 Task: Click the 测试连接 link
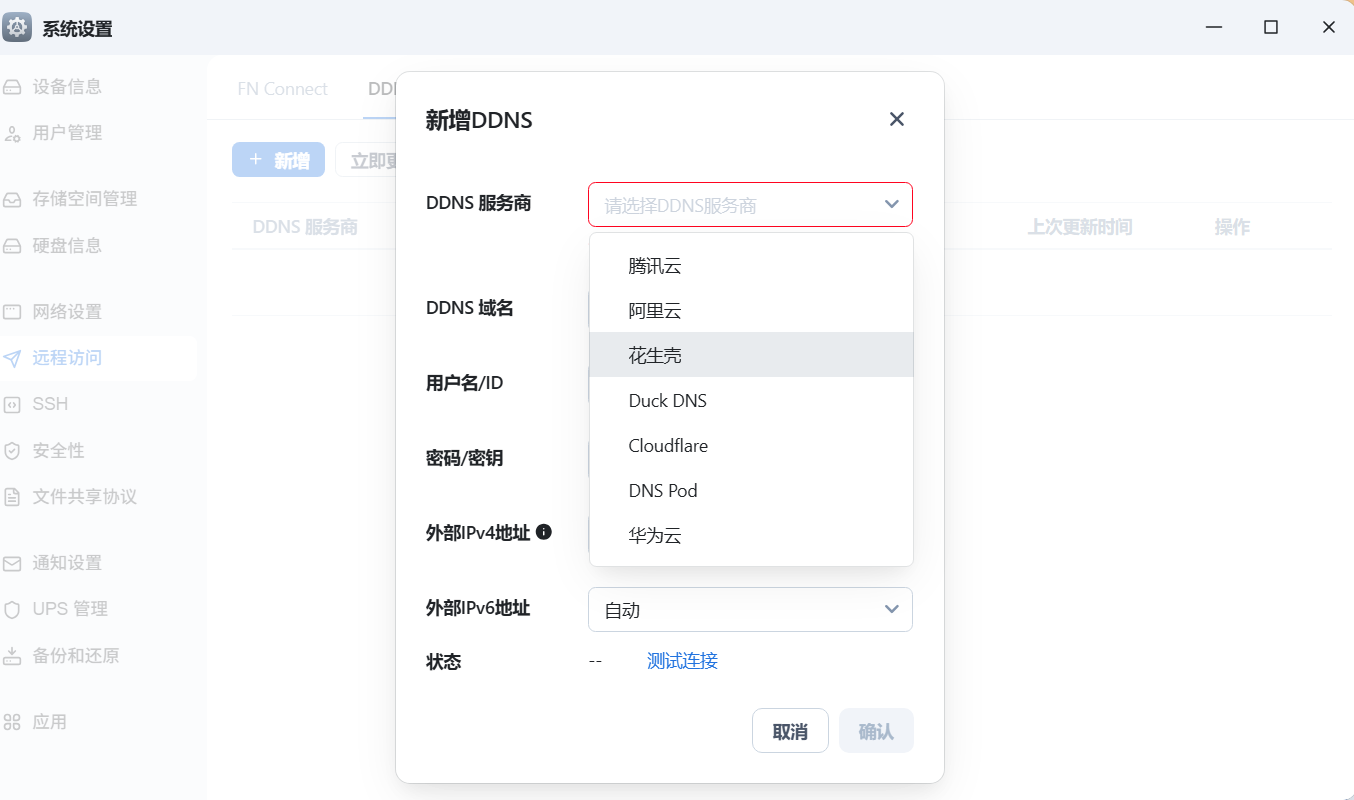(x=682, y=660)
